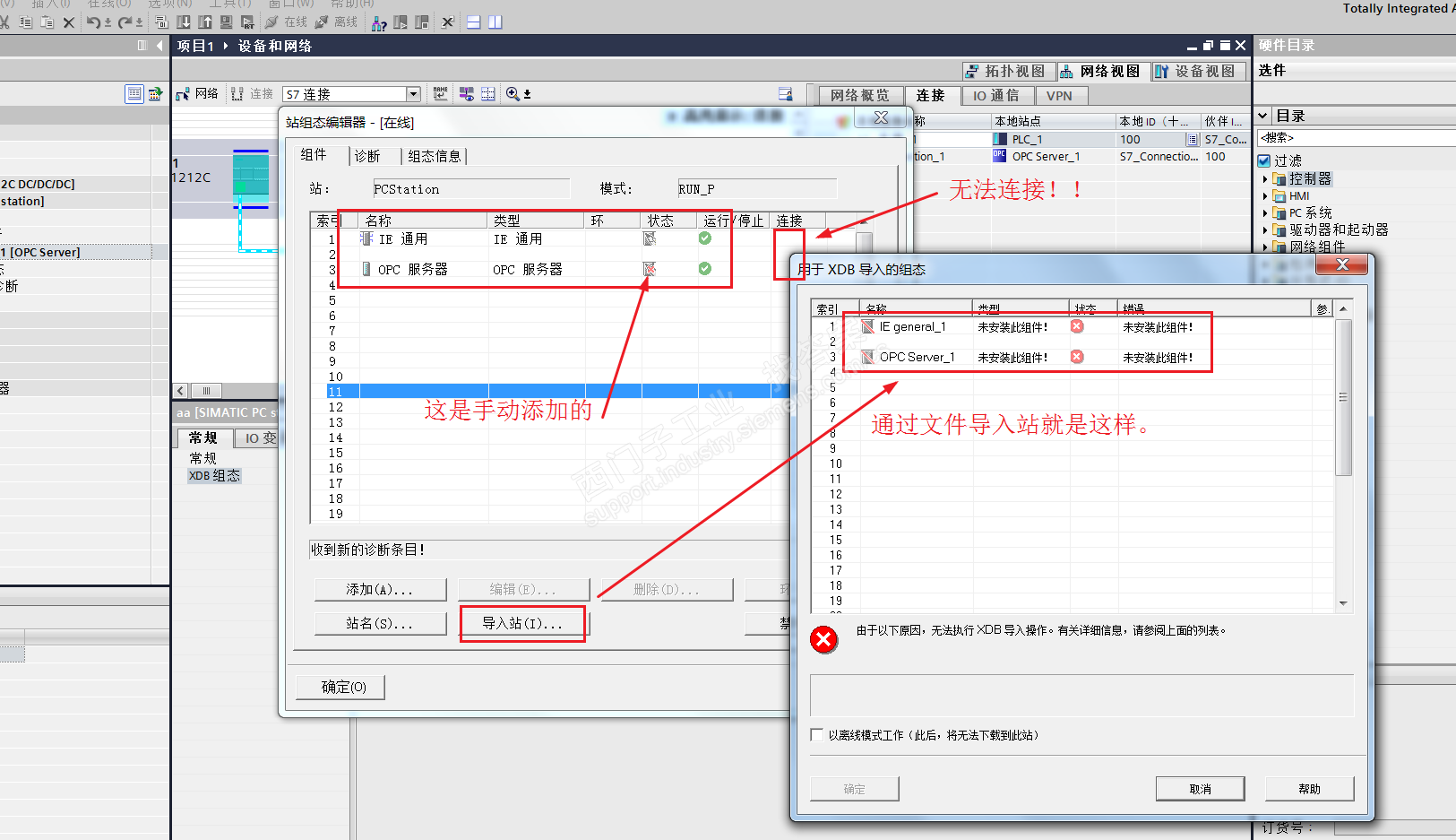Expand the 驱动器和起动器 folder in the catalog
This screenshot has height=840, width=1456.
tap(1265, 230)
